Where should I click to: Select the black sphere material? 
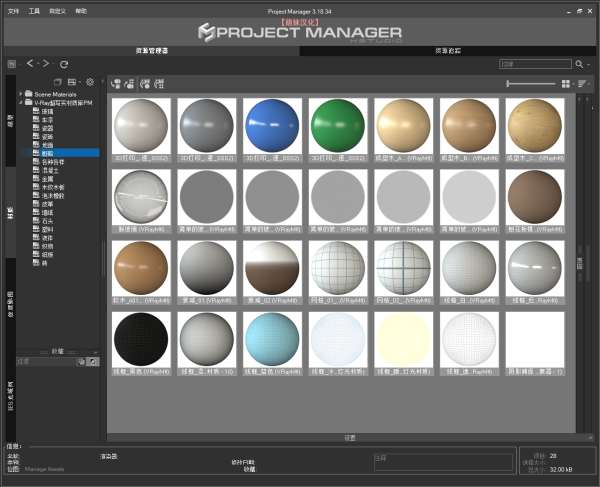tap(141, 339)
